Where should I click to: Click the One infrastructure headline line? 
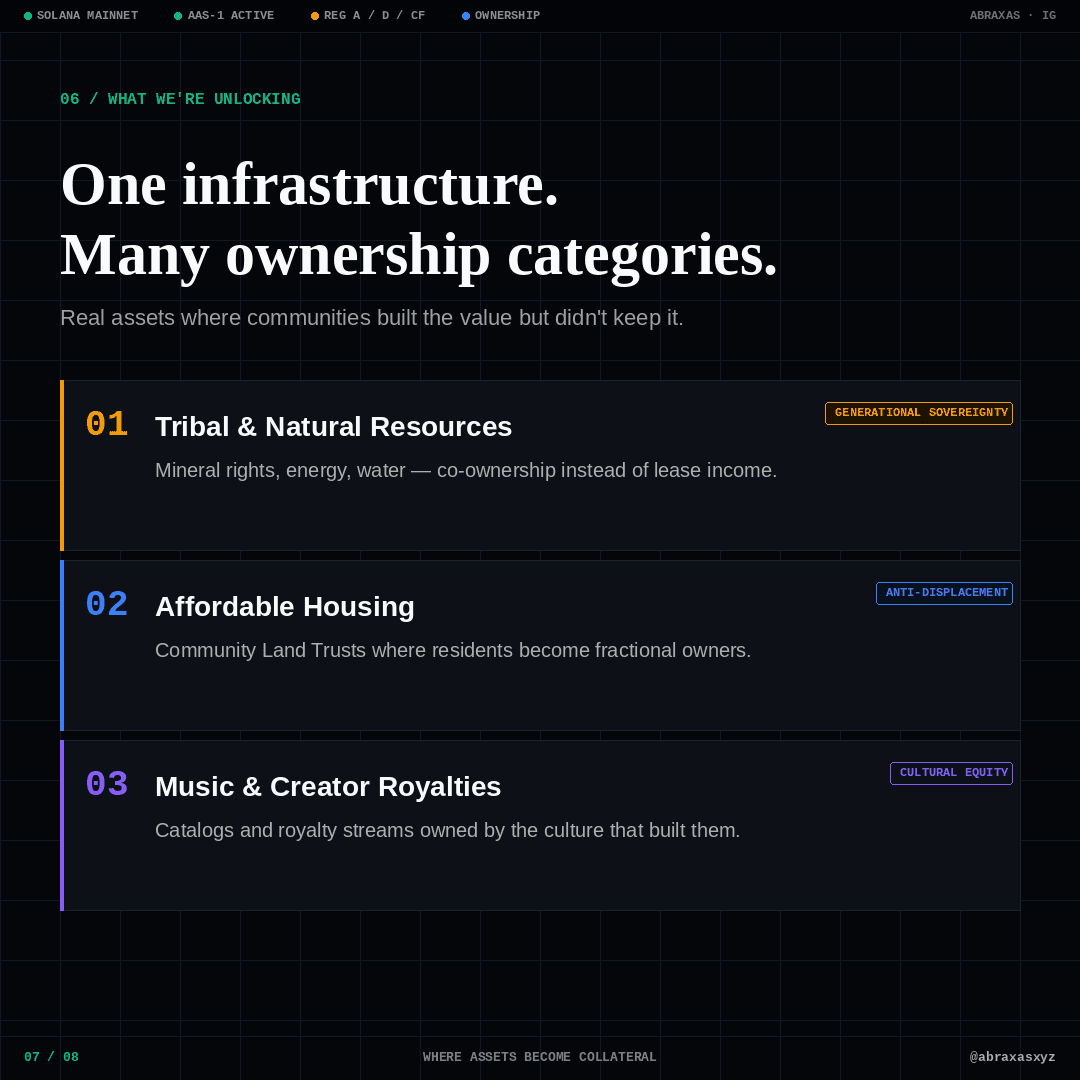pyautogui.click(x=310, y=185)
